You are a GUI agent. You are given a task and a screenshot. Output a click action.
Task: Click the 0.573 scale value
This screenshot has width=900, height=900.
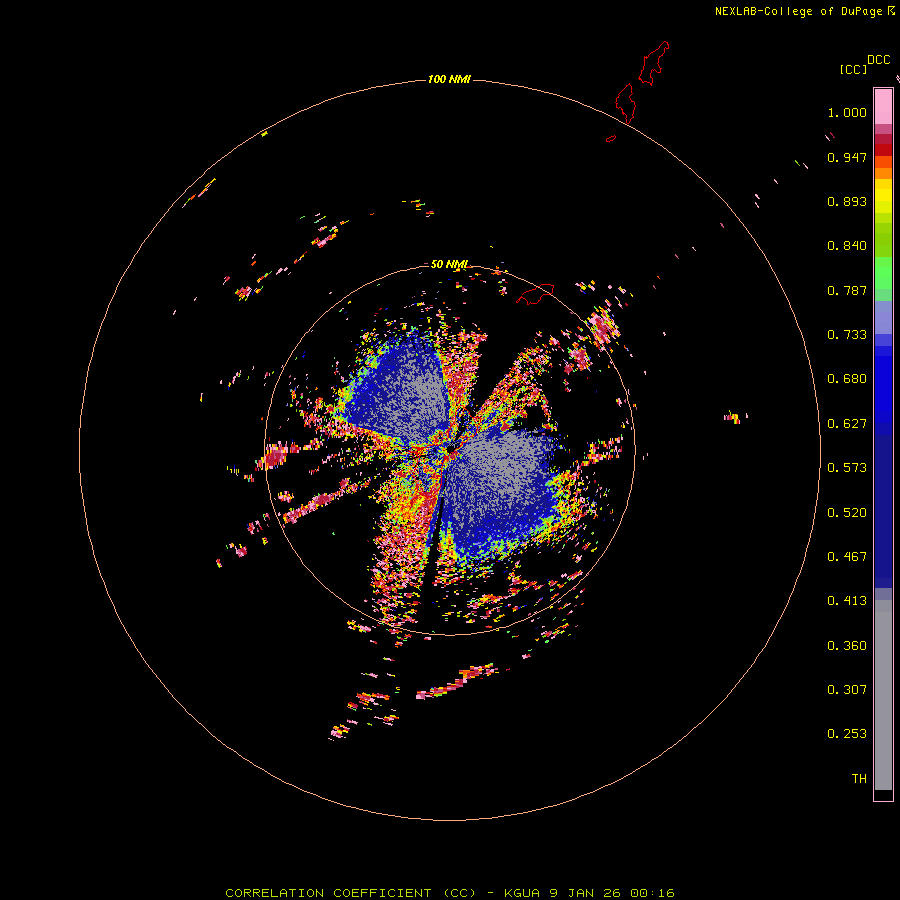pos(847,468)
